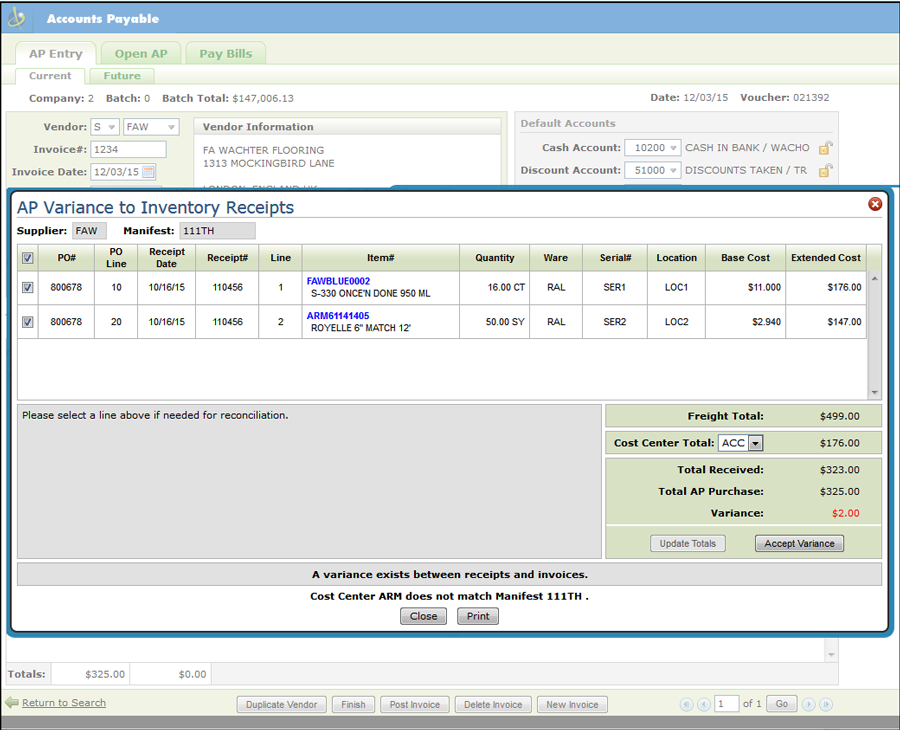The height and width of the screenshot is (730, 900).
Task: Click the lock icon beside Cash Account
Action: tap(825, 148)
